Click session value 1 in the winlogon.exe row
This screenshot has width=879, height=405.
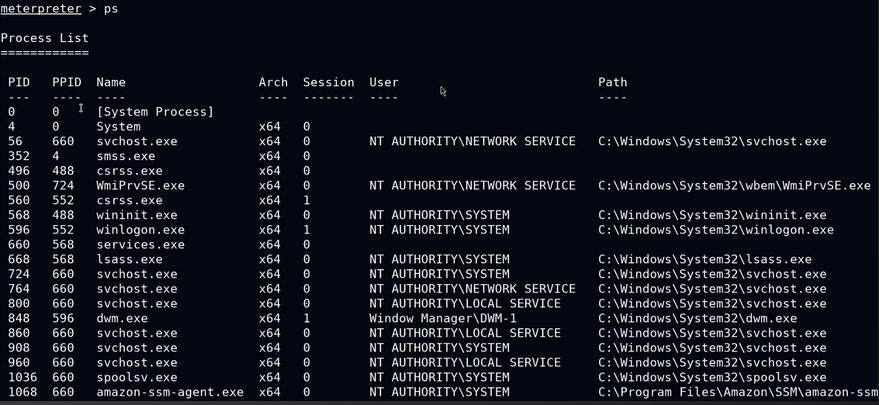pos(307,229)
